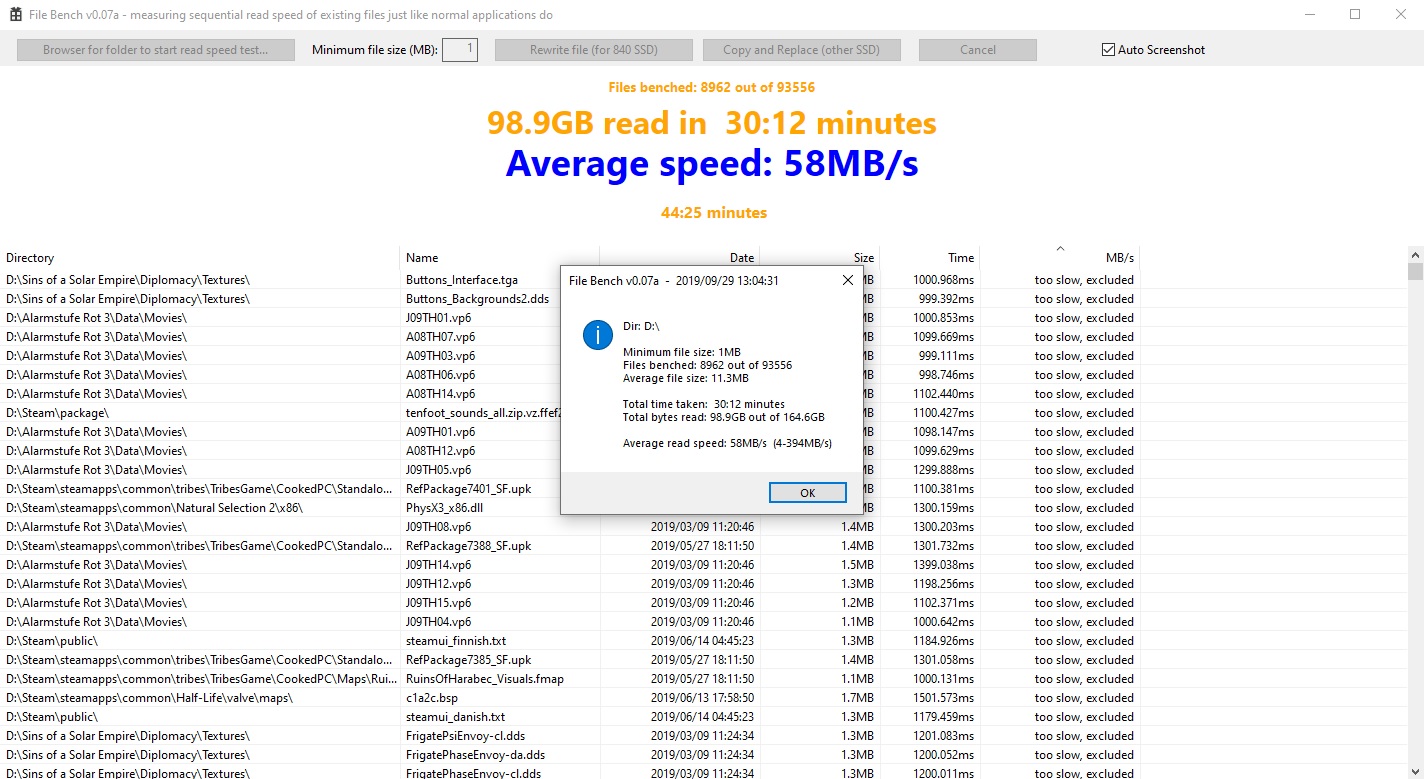Click the File Bench app icon in title bar
1424x779 pixels.
pos(16,15)
